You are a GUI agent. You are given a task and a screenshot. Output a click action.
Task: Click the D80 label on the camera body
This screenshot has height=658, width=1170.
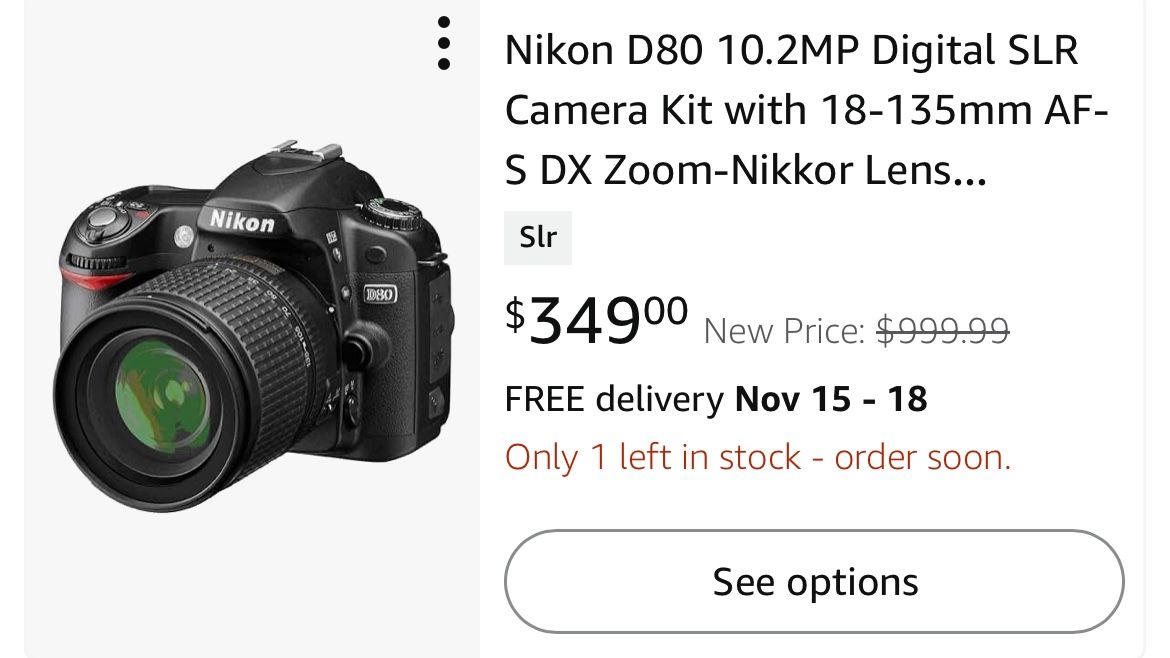(x=382, y=292)
